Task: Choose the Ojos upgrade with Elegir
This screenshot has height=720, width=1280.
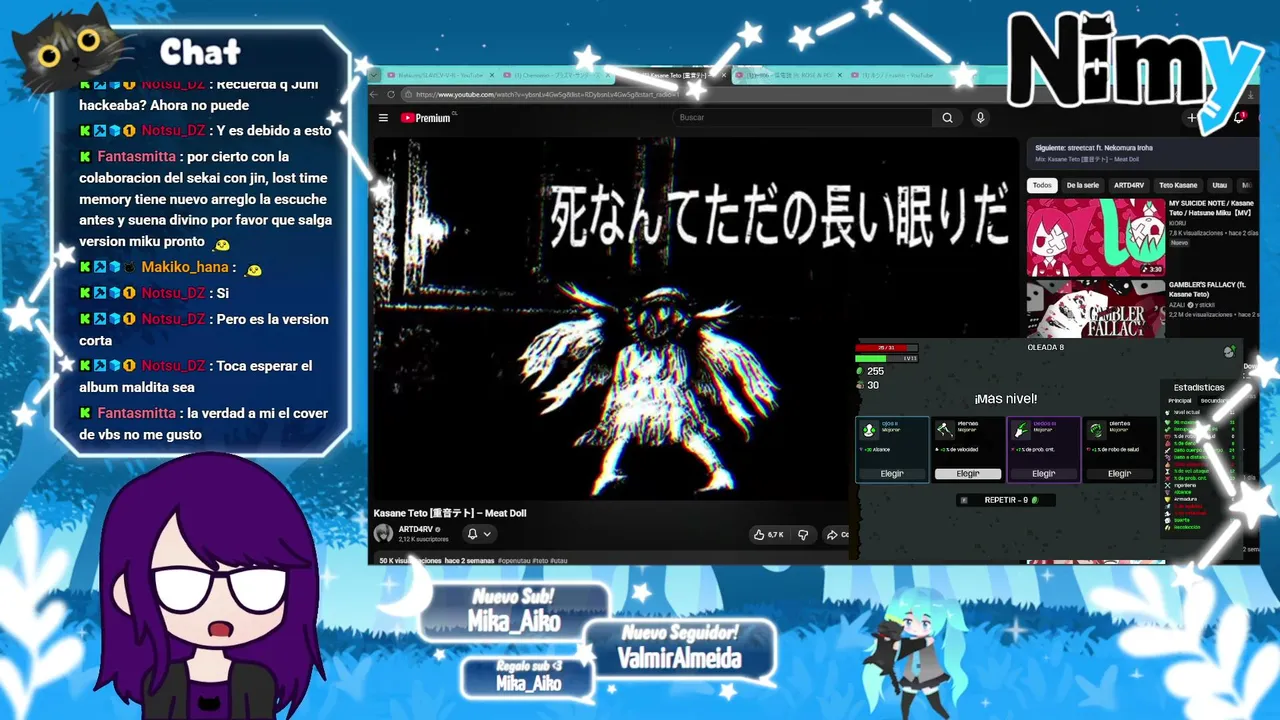Action: [892, 474]
